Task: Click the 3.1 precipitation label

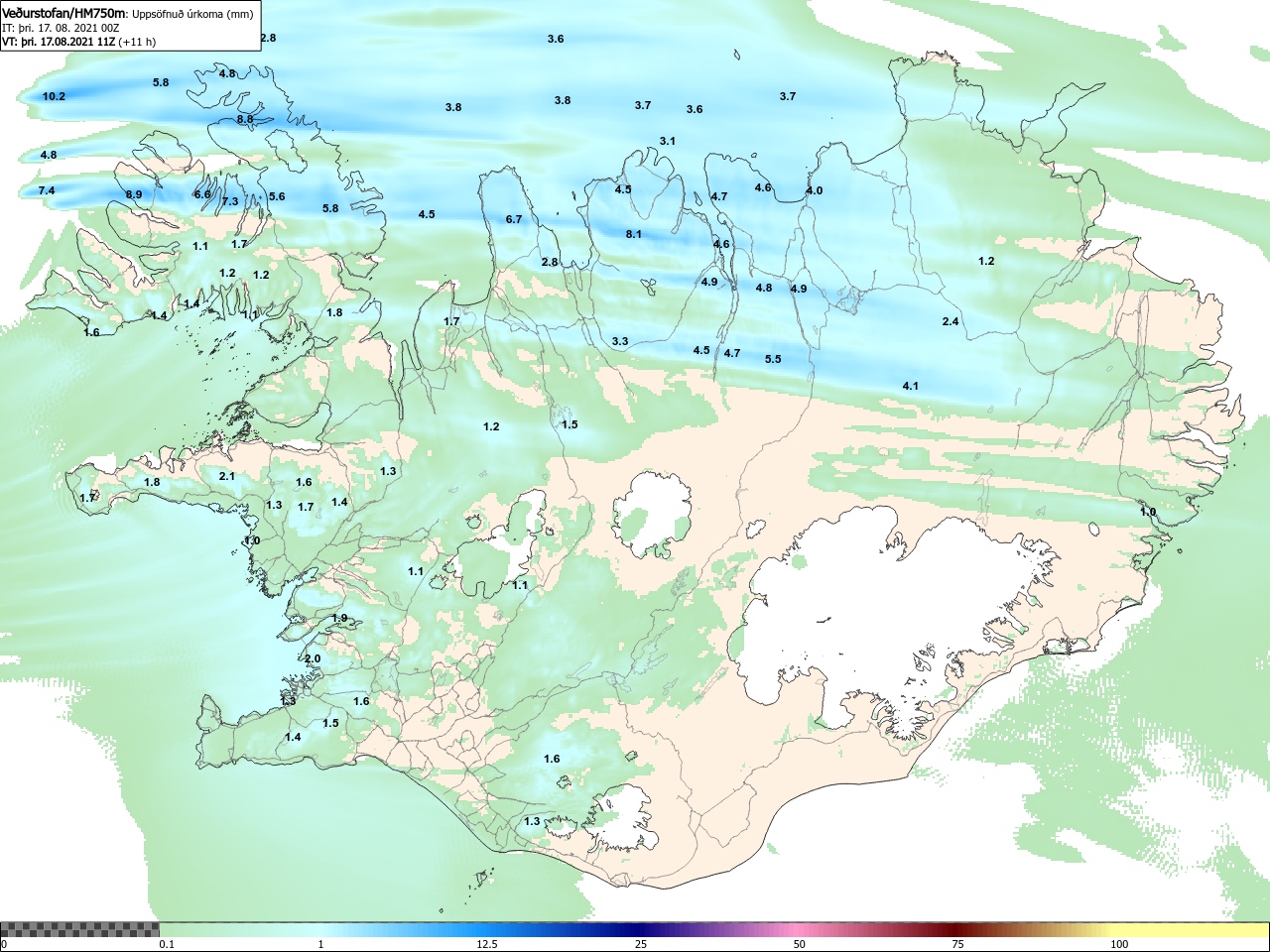Action: click(x=668, y=141)
